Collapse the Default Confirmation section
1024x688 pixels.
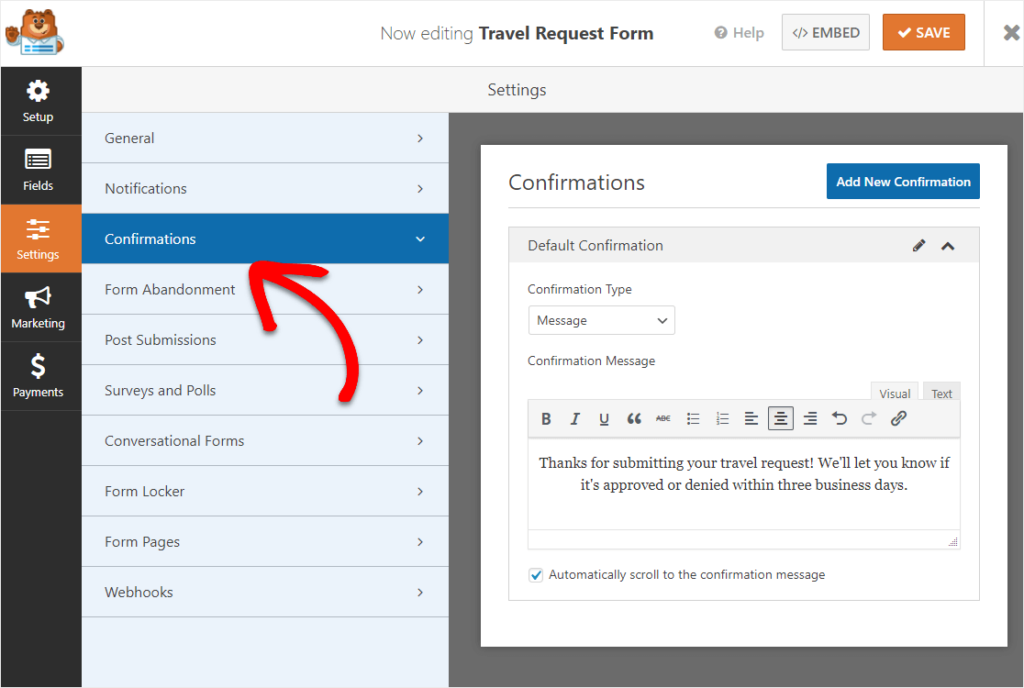tap(948, 245)
